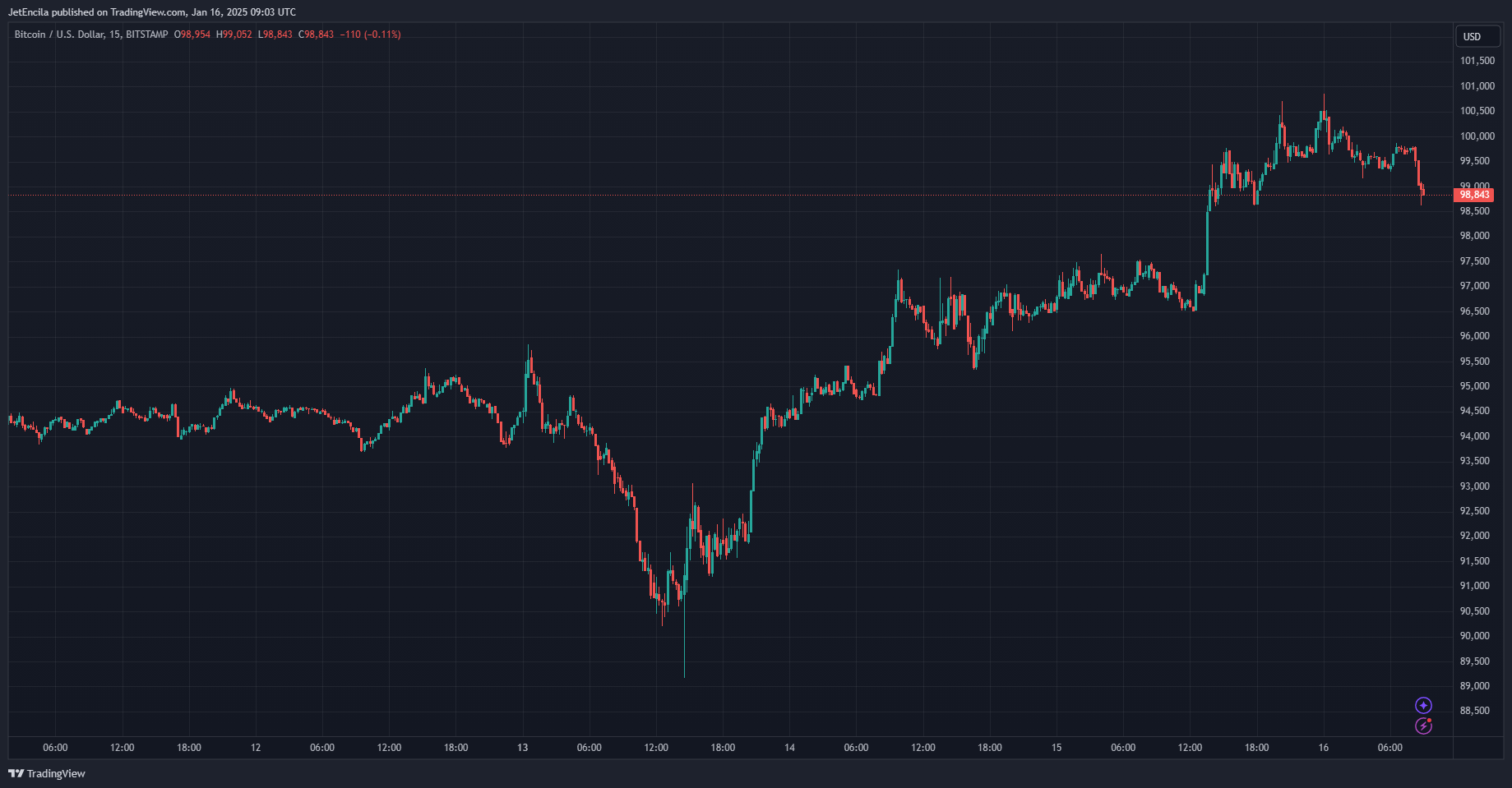Select the low value L98,843

coord(275,35)
